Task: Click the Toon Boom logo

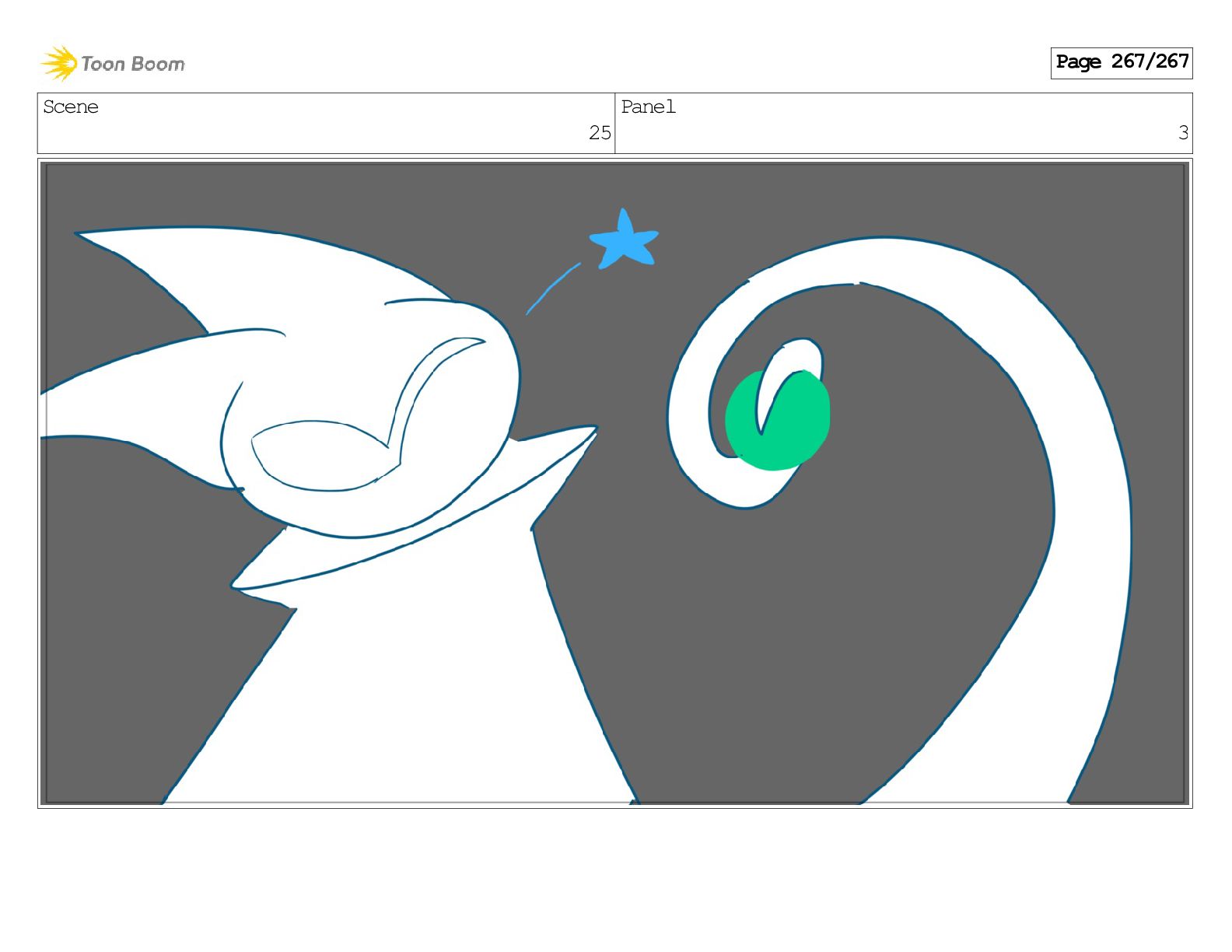Action: point(113,63)
